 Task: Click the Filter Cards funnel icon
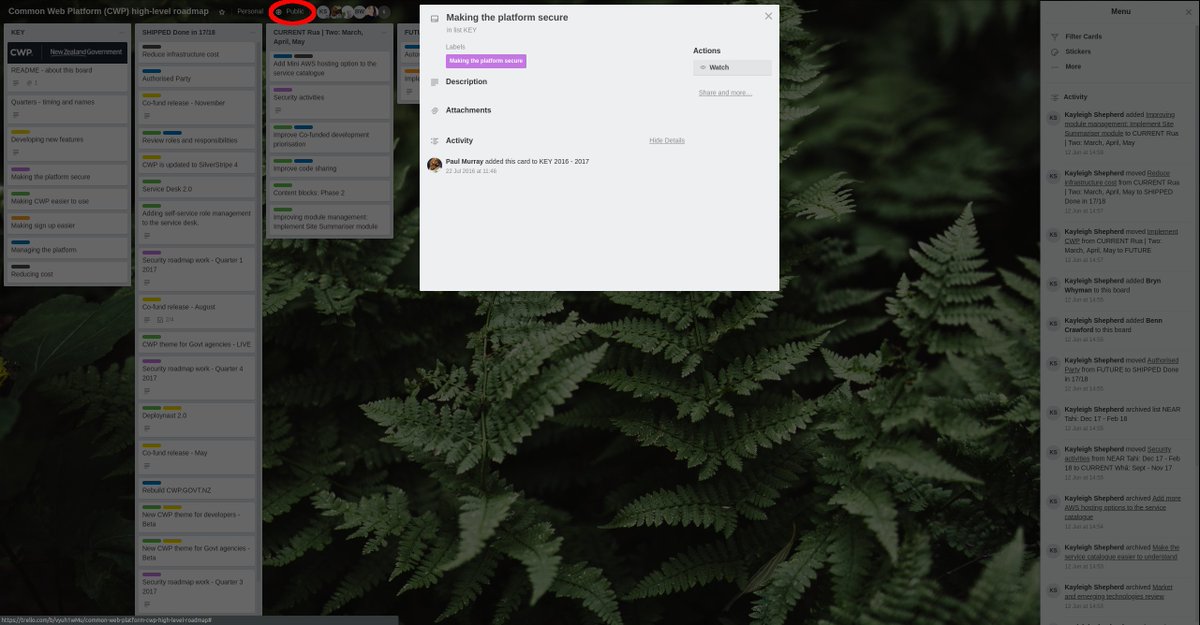[x=1054, y=37]
